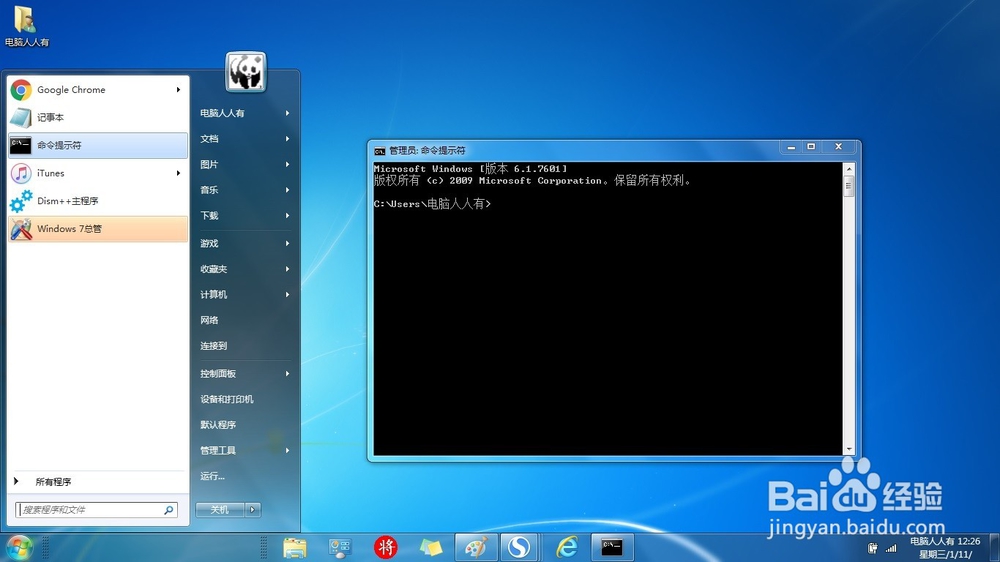Click the panda user account picture

tap(246, 71)
